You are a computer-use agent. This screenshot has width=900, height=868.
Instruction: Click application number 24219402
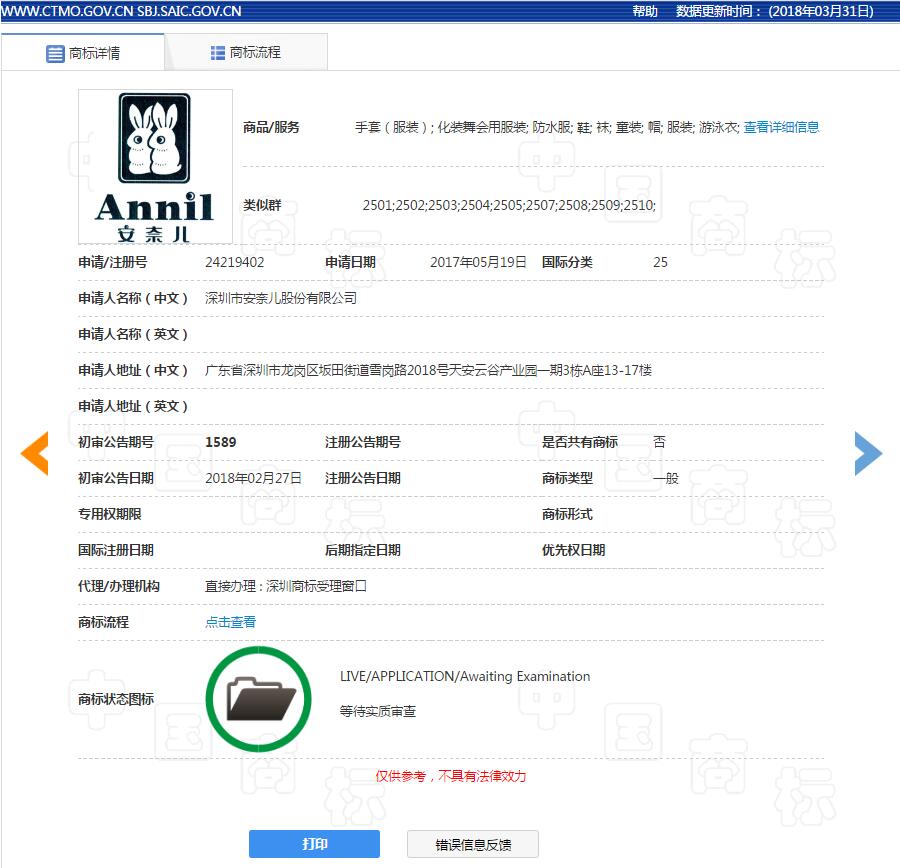(x=236, y=262)
